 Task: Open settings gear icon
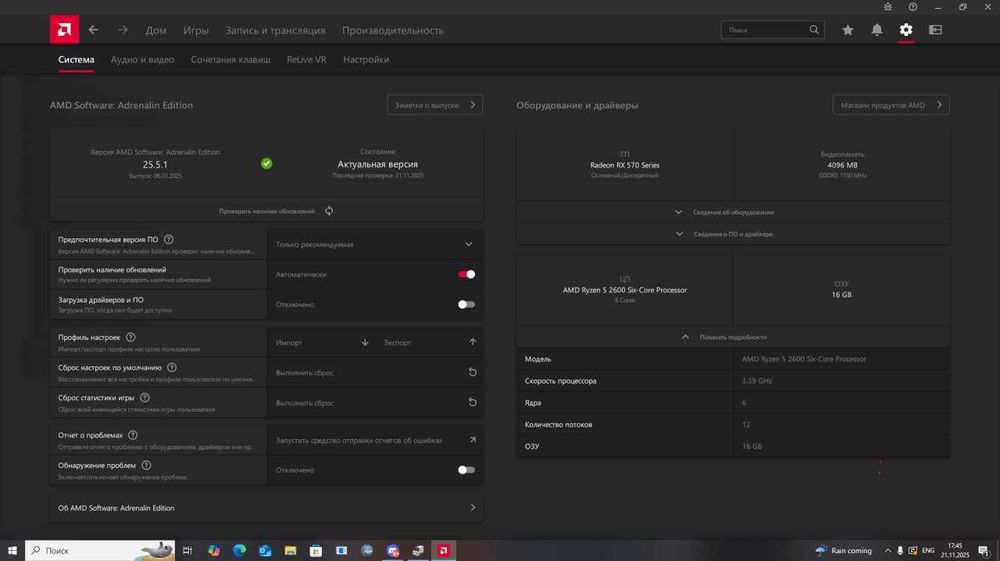906,30
